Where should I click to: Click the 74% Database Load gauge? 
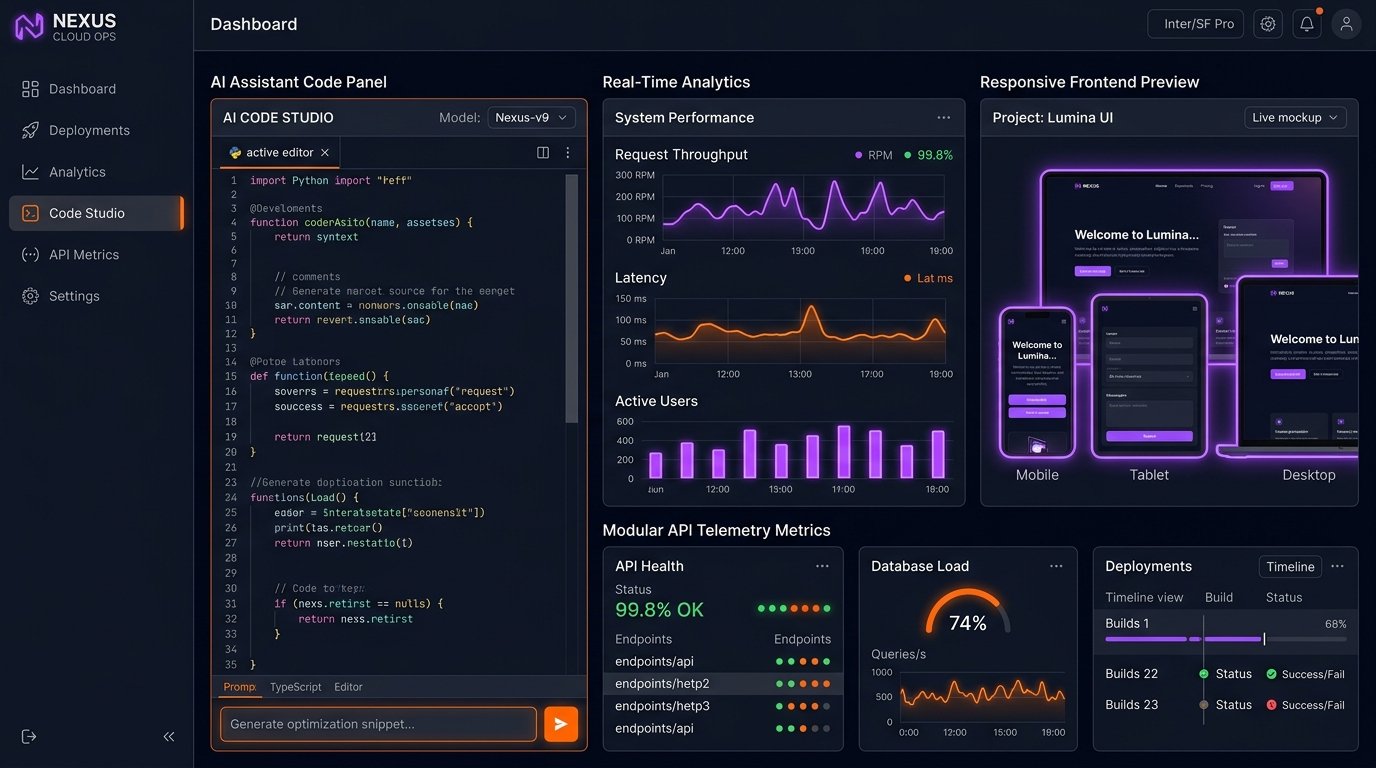[x=967, y=611]
